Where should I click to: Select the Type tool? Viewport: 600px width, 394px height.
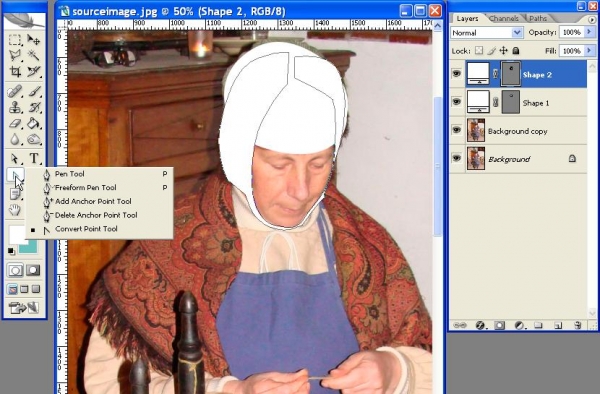coord(34,158)
